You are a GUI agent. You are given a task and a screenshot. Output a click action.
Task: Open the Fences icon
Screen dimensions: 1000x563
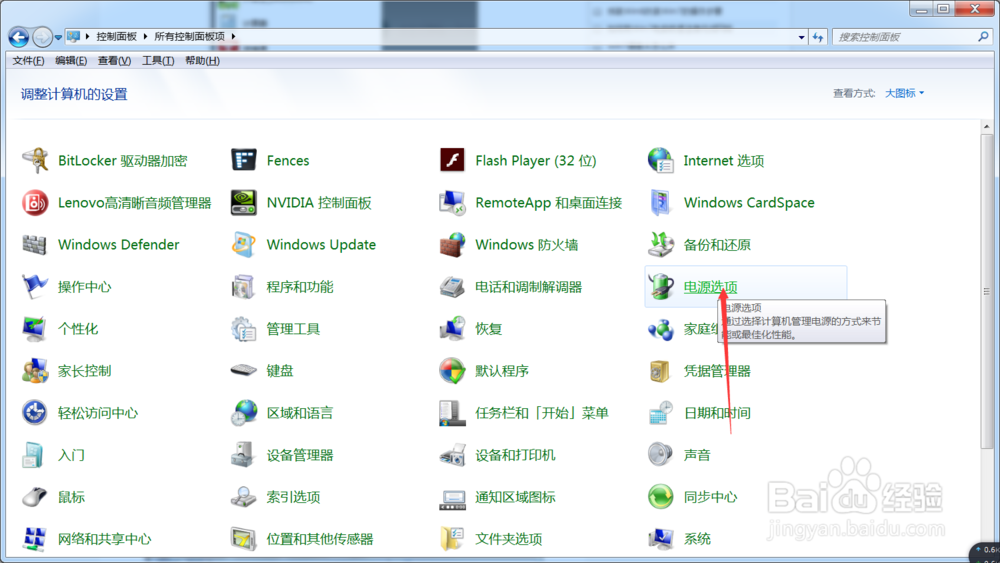pyautogui.click(x=244, y=161)
